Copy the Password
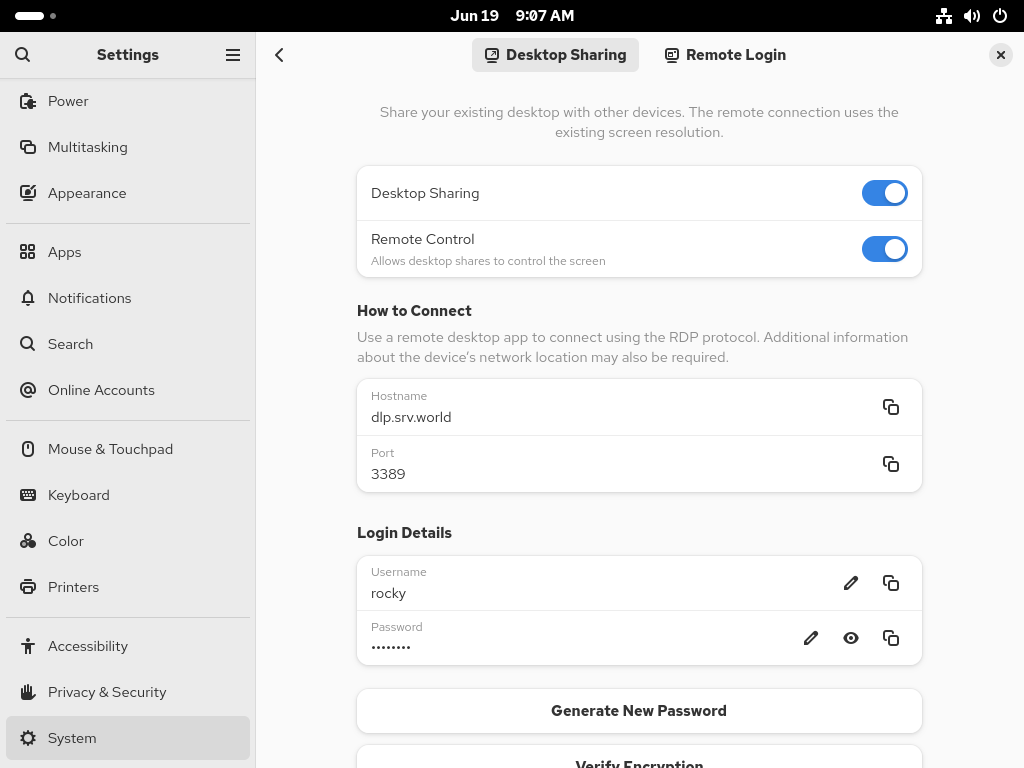 [x=890, y=638]
